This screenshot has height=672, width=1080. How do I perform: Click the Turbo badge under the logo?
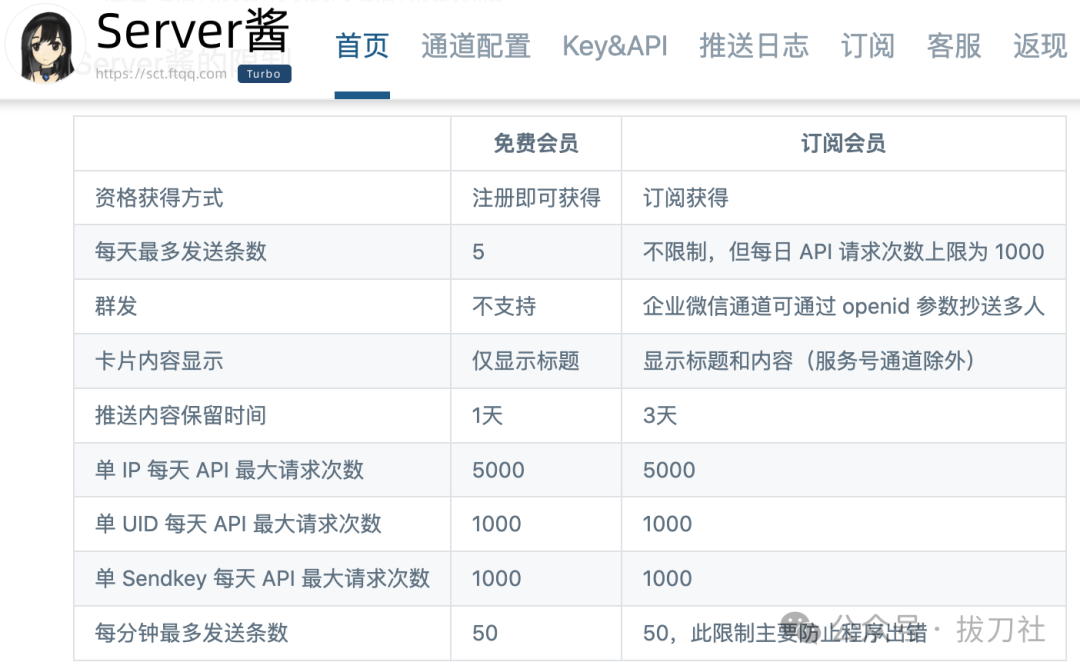pos(264,74)
